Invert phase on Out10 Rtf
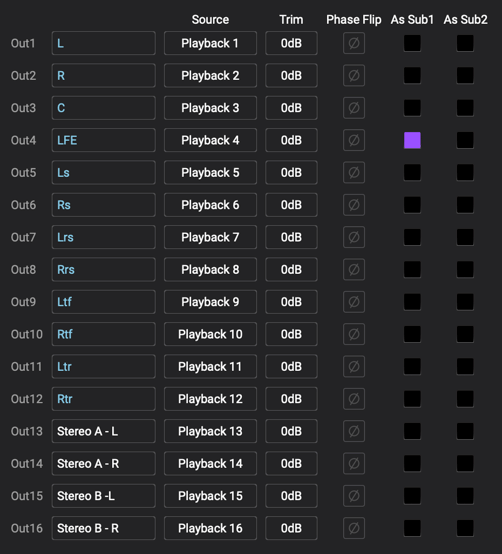The height and width of the screenshot is (554, 502). 354,334
